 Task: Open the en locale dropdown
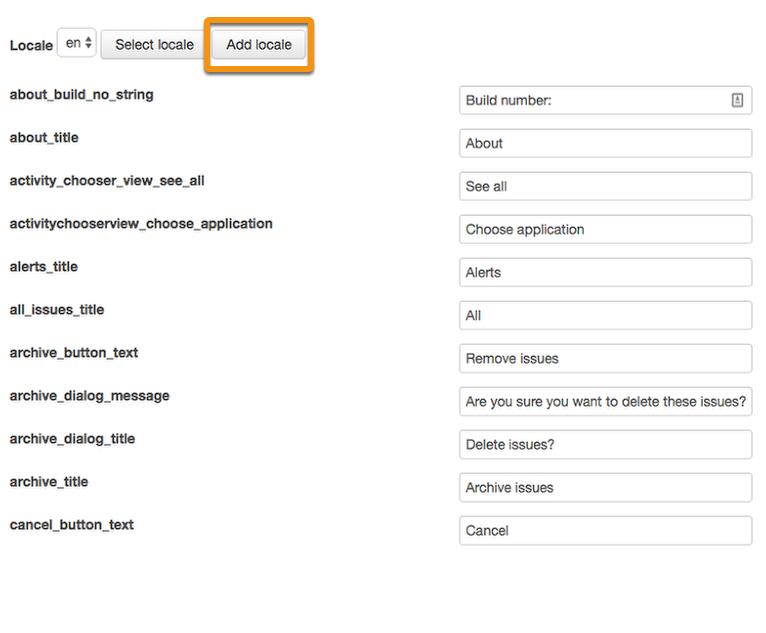(77, 43)
